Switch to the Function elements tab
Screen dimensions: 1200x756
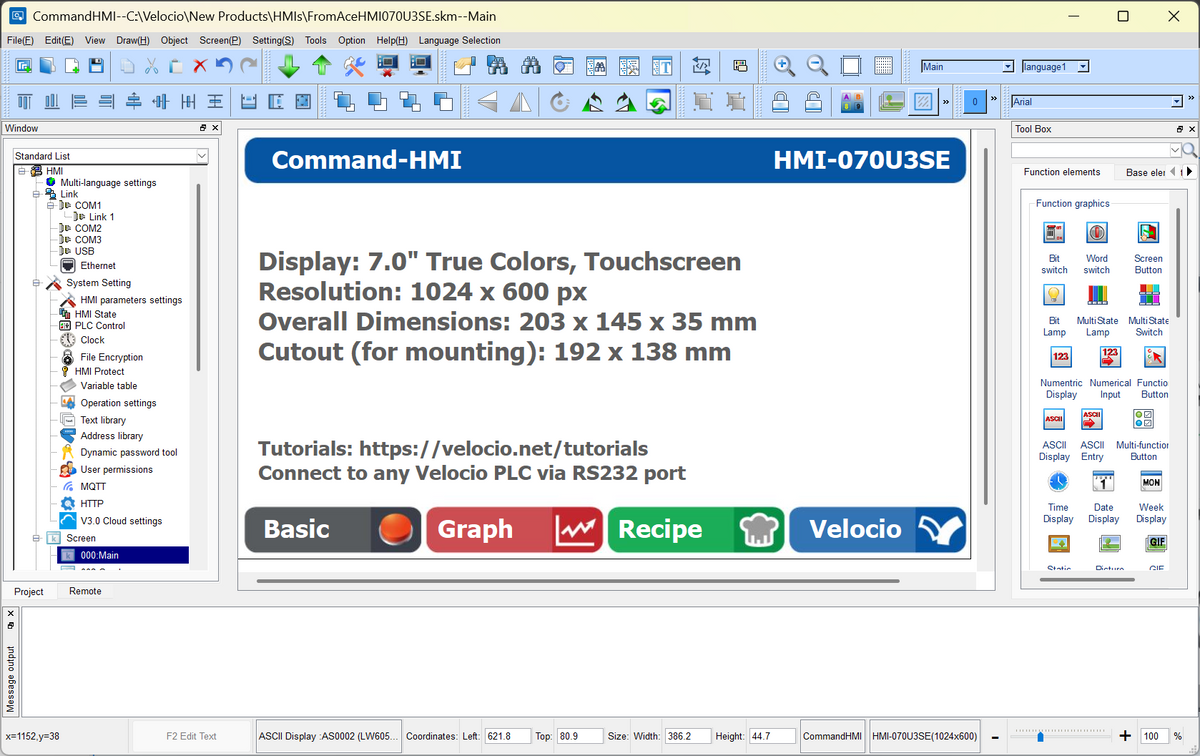(1062, 172)
